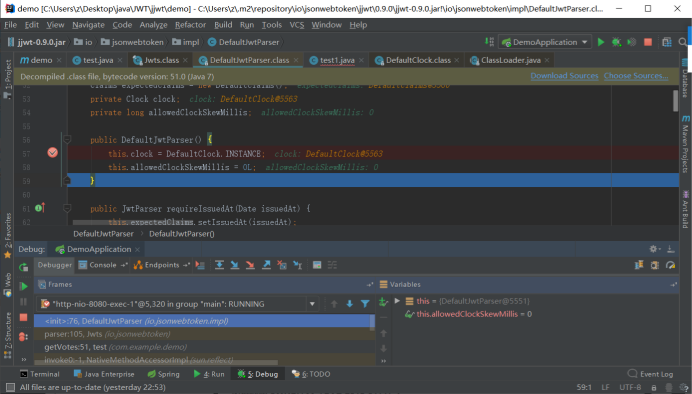The width and height of the screenshot is (692, 394).
Task: Pause program in the debug sidebar
Action: tap(23, 302)
